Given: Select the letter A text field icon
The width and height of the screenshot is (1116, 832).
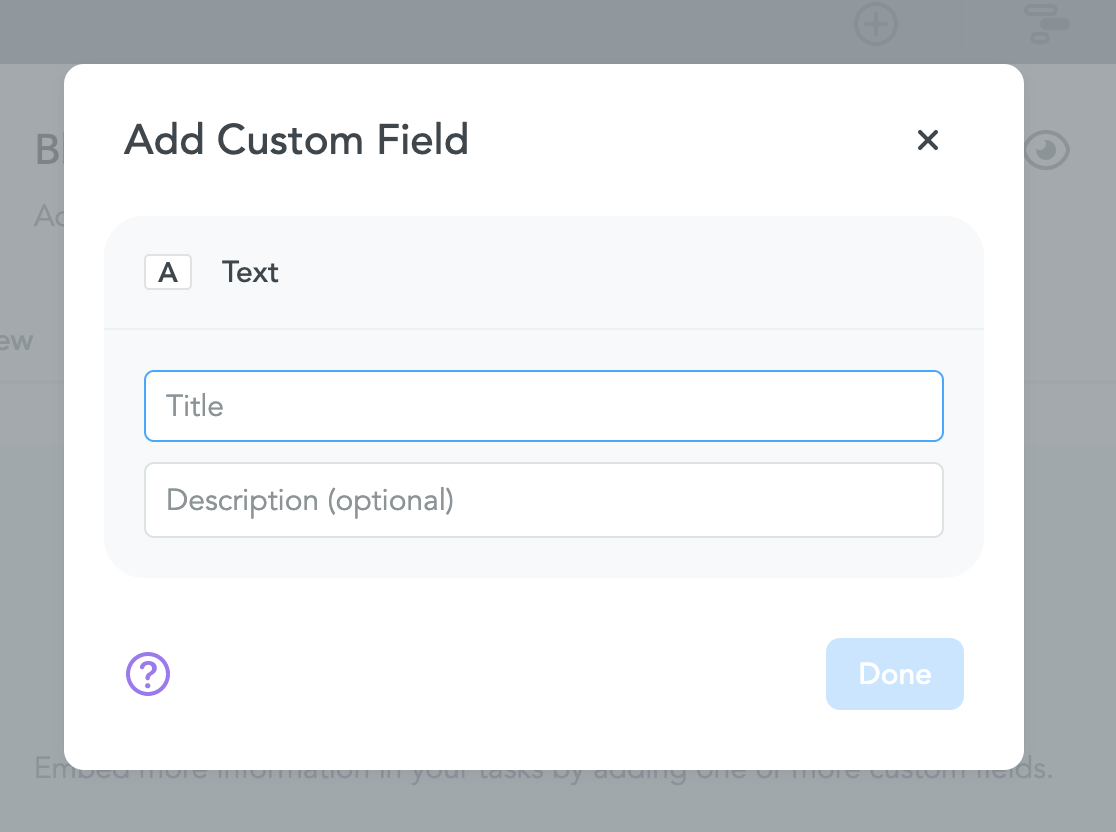Looking at the screenshot, I should pos(167,272).
